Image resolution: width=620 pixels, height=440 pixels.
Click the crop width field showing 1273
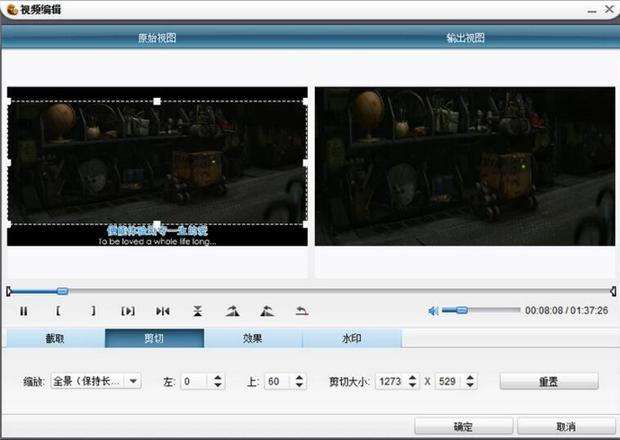(x=391, y=381)
